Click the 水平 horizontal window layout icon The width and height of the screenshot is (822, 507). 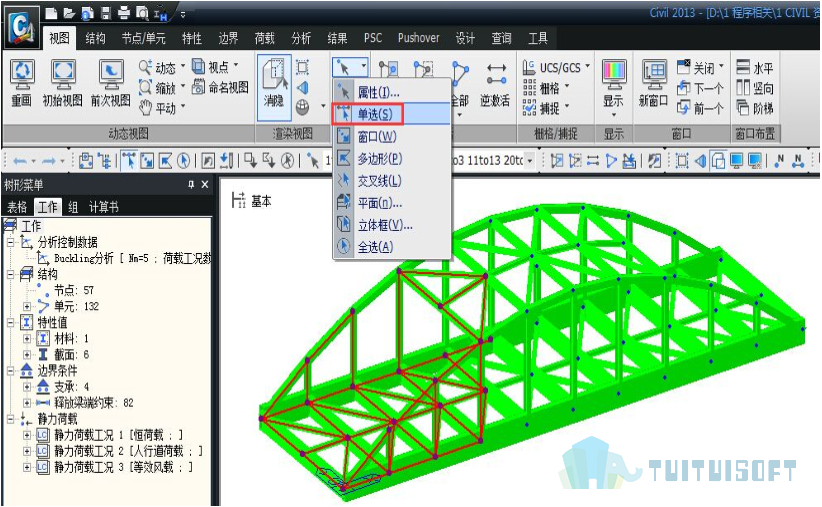coord(743,67)
